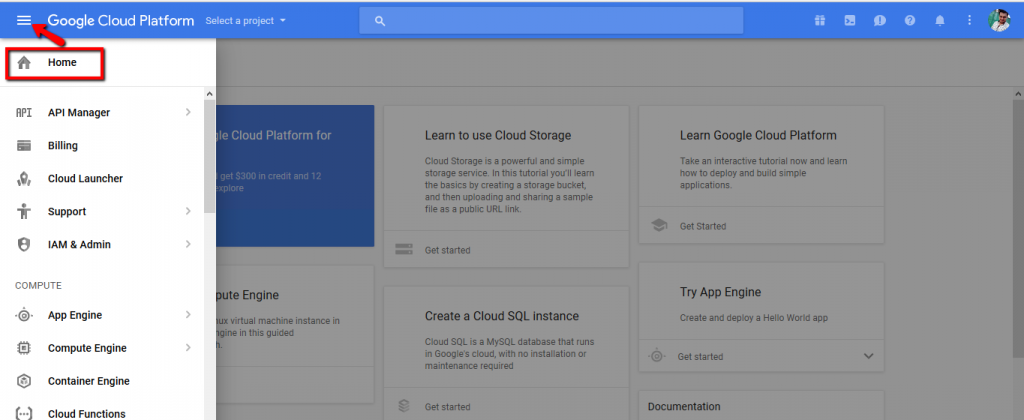Image resolution: width=1024 pixels, height=420 pixels.
Task: Expand the App Engine submenu chevron
Action: [x=188, y=315]
